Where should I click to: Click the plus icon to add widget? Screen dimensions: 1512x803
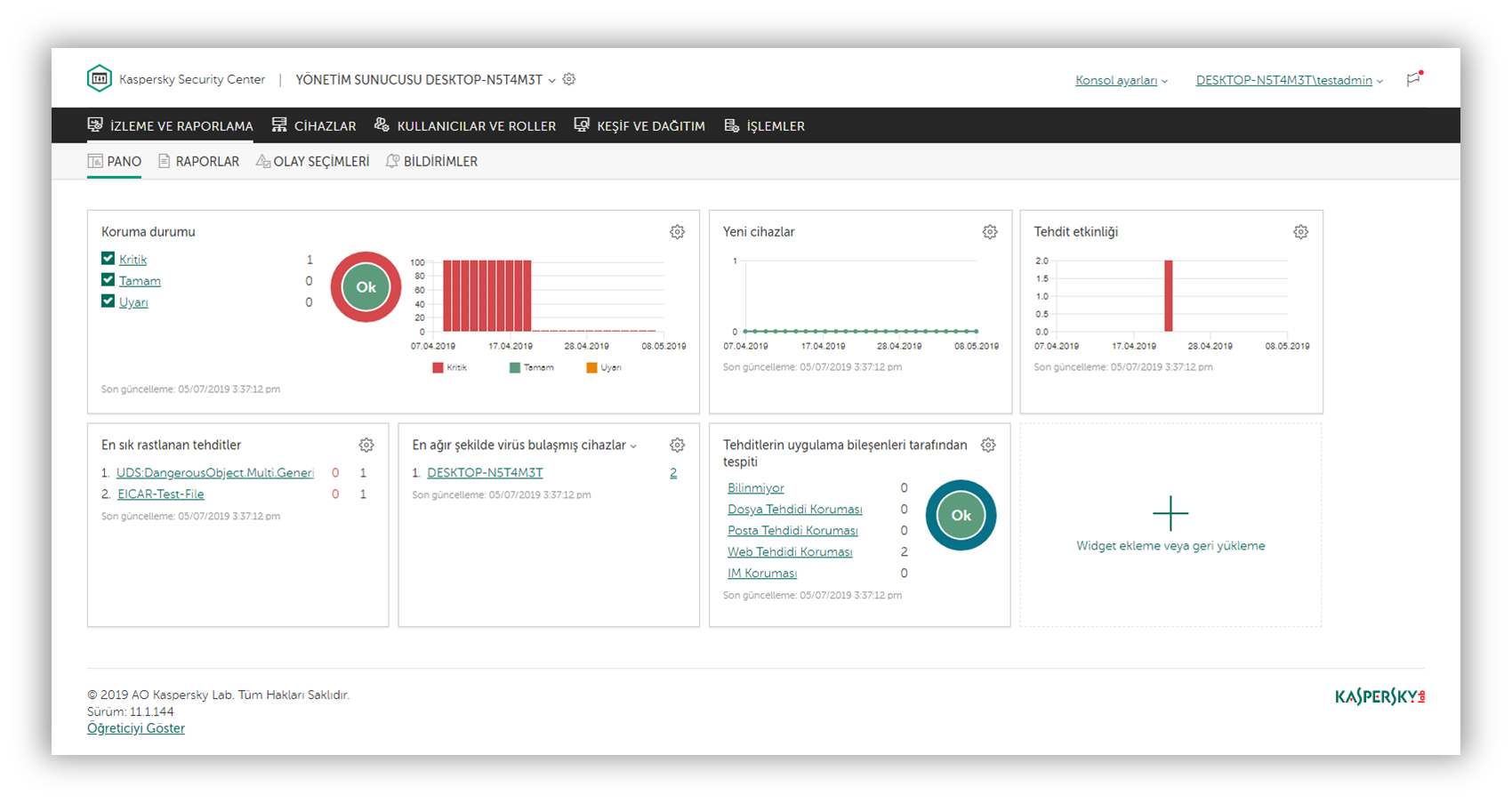[x=1170, y=514]
